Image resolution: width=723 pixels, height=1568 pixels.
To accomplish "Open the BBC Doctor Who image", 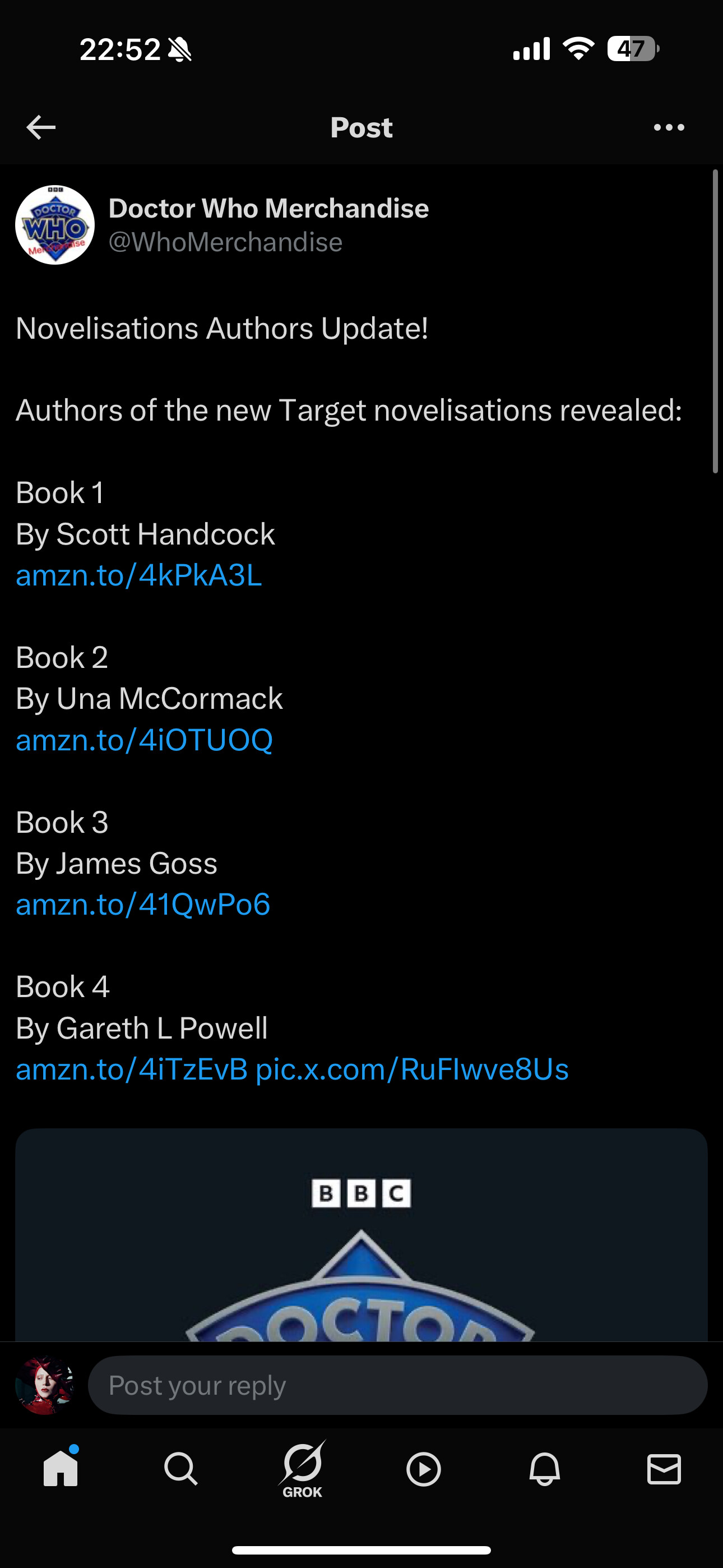I will (x=361, y=1235).
